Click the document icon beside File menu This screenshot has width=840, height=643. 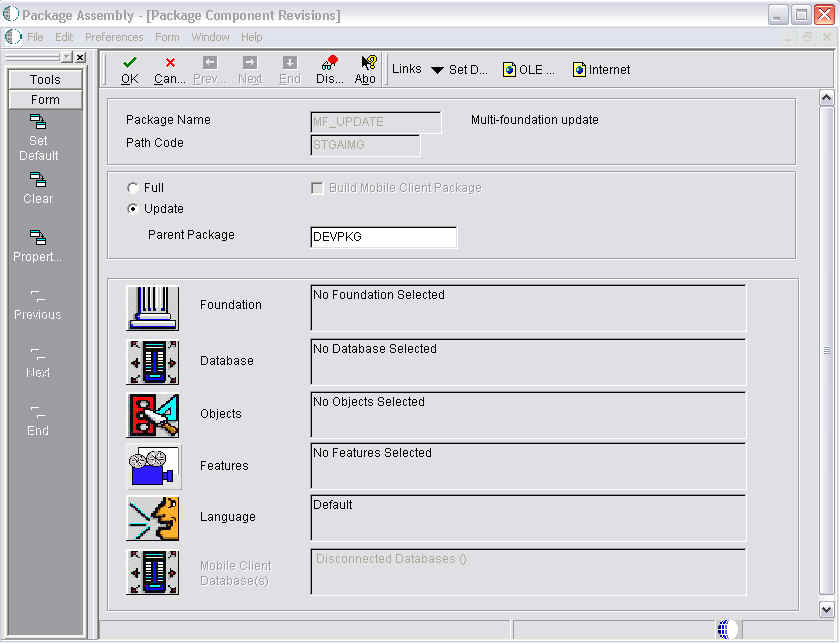[x=13, y=37]
